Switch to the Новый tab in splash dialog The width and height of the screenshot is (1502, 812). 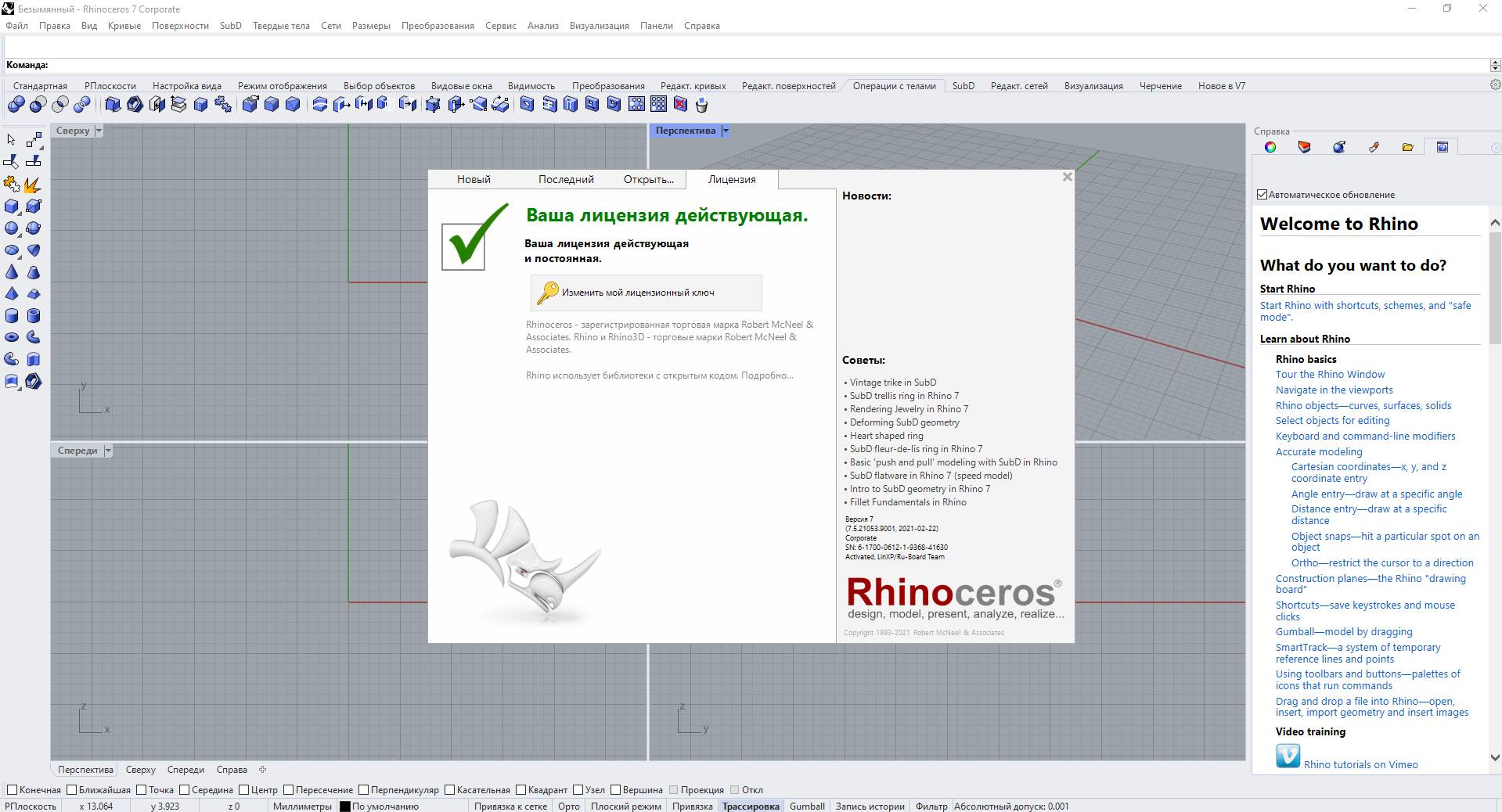pos(474,179)
